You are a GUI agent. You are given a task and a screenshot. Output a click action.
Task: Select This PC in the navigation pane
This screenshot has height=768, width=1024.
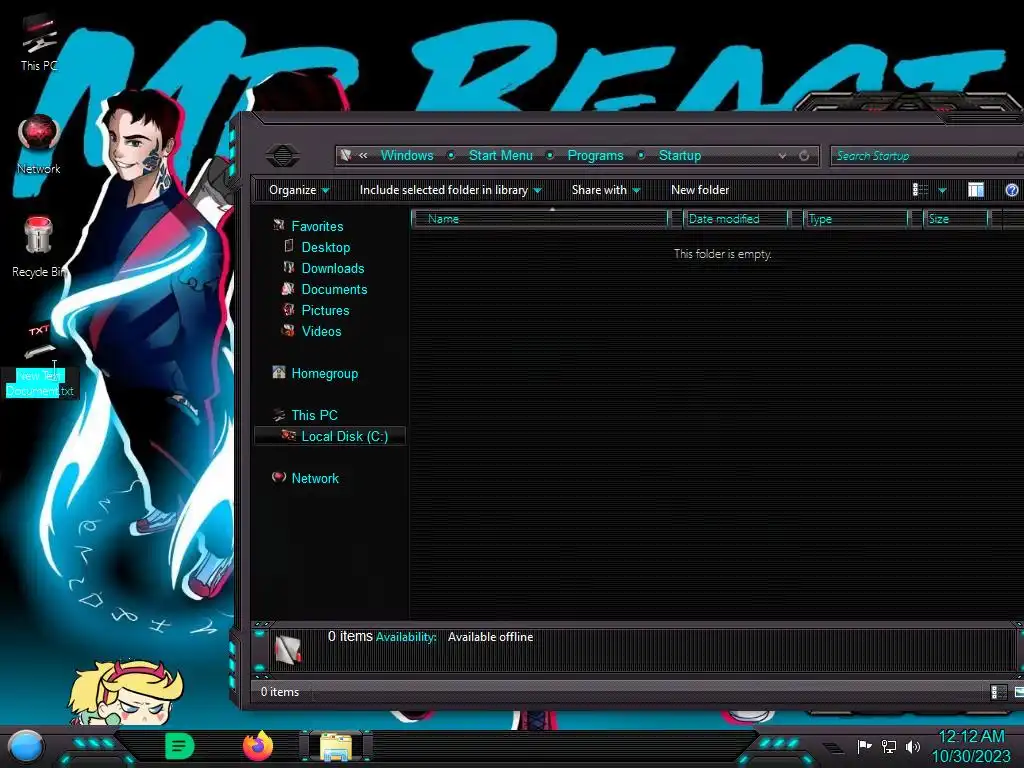point(314,415)
